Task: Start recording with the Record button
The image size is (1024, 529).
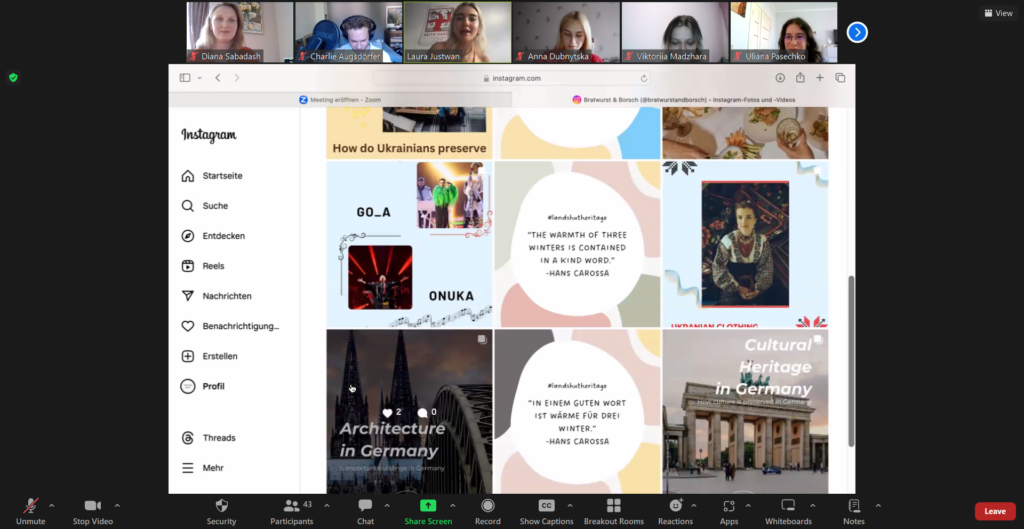Action: tap(488, 510)
